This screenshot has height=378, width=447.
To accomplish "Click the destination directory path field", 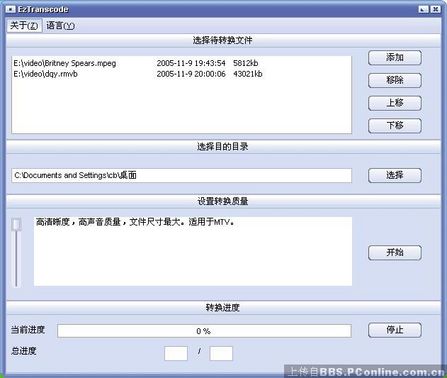I will pos(182,175).
